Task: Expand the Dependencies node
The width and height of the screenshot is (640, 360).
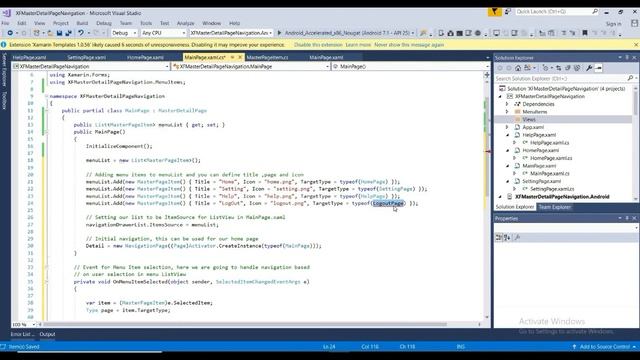Action: coord(507,104)
